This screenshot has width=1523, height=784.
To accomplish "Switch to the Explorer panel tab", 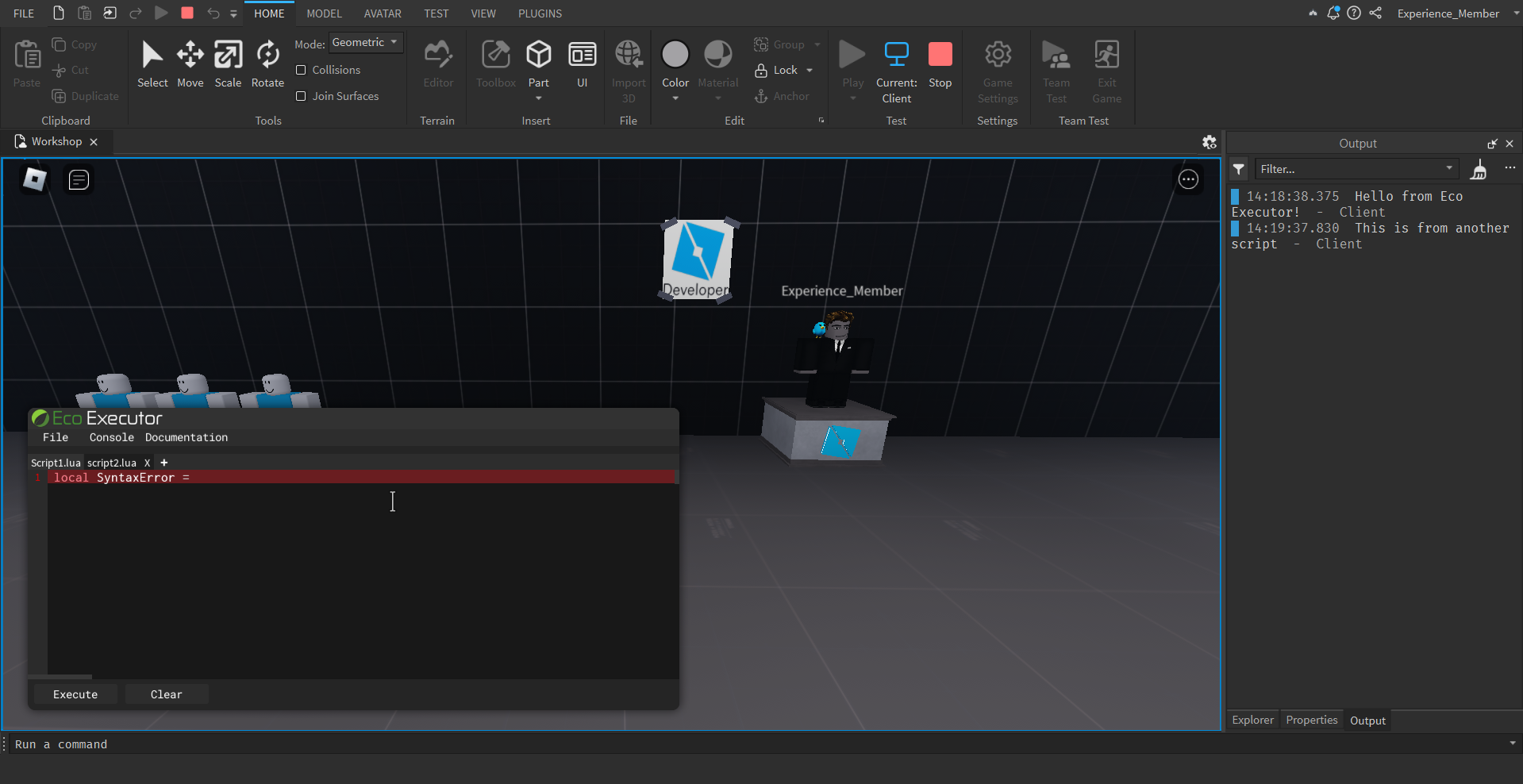I will coord(1253,720).
